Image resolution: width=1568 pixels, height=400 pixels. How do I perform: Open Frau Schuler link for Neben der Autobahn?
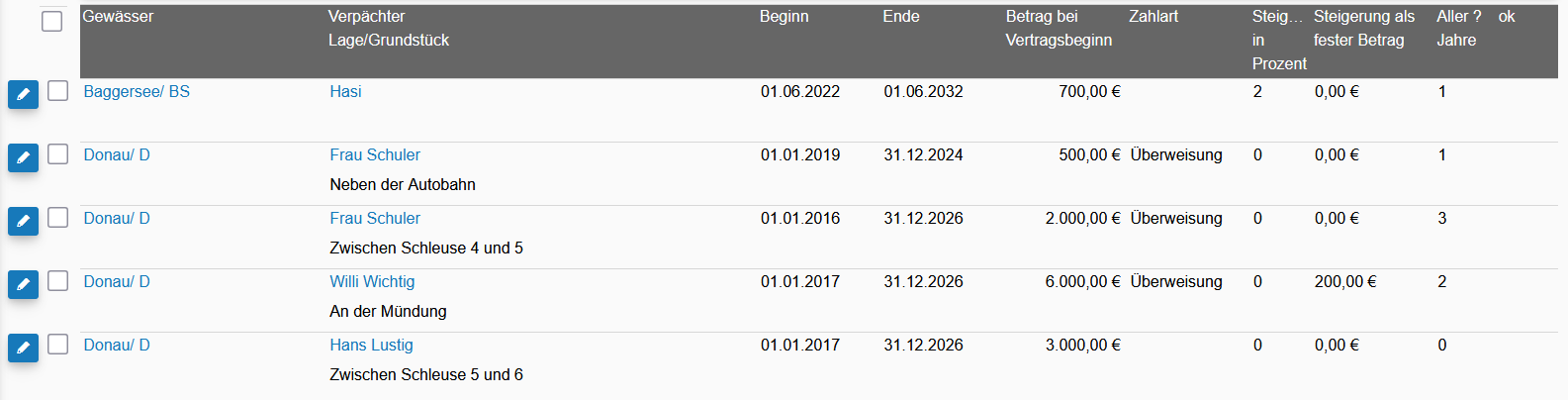[x=375, y=154]
